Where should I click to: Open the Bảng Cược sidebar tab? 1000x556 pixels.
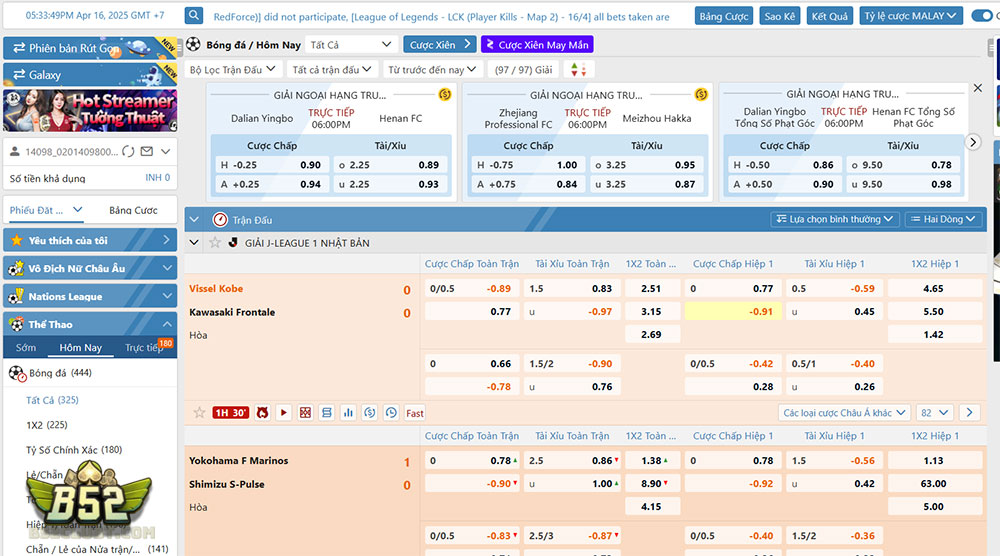pos(133,210)
